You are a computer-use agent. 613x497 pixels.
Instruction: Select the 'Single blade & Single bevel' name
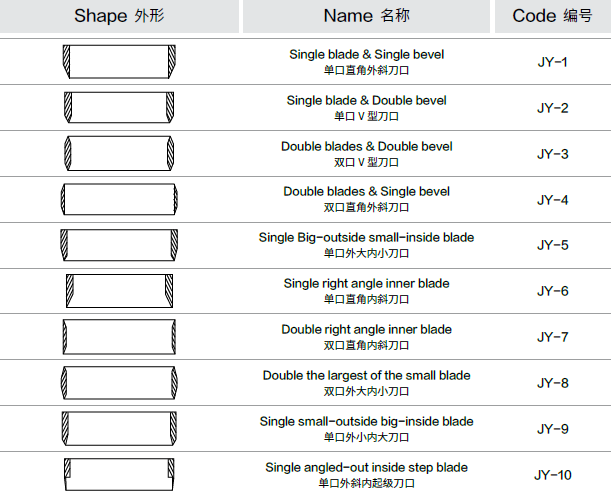coord(366,54)
